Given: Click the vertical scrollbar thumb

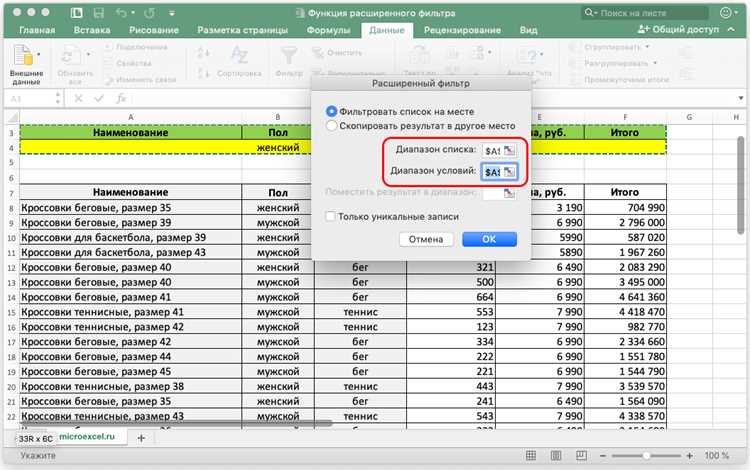Looking at the screenshot, I should point(740,185).
